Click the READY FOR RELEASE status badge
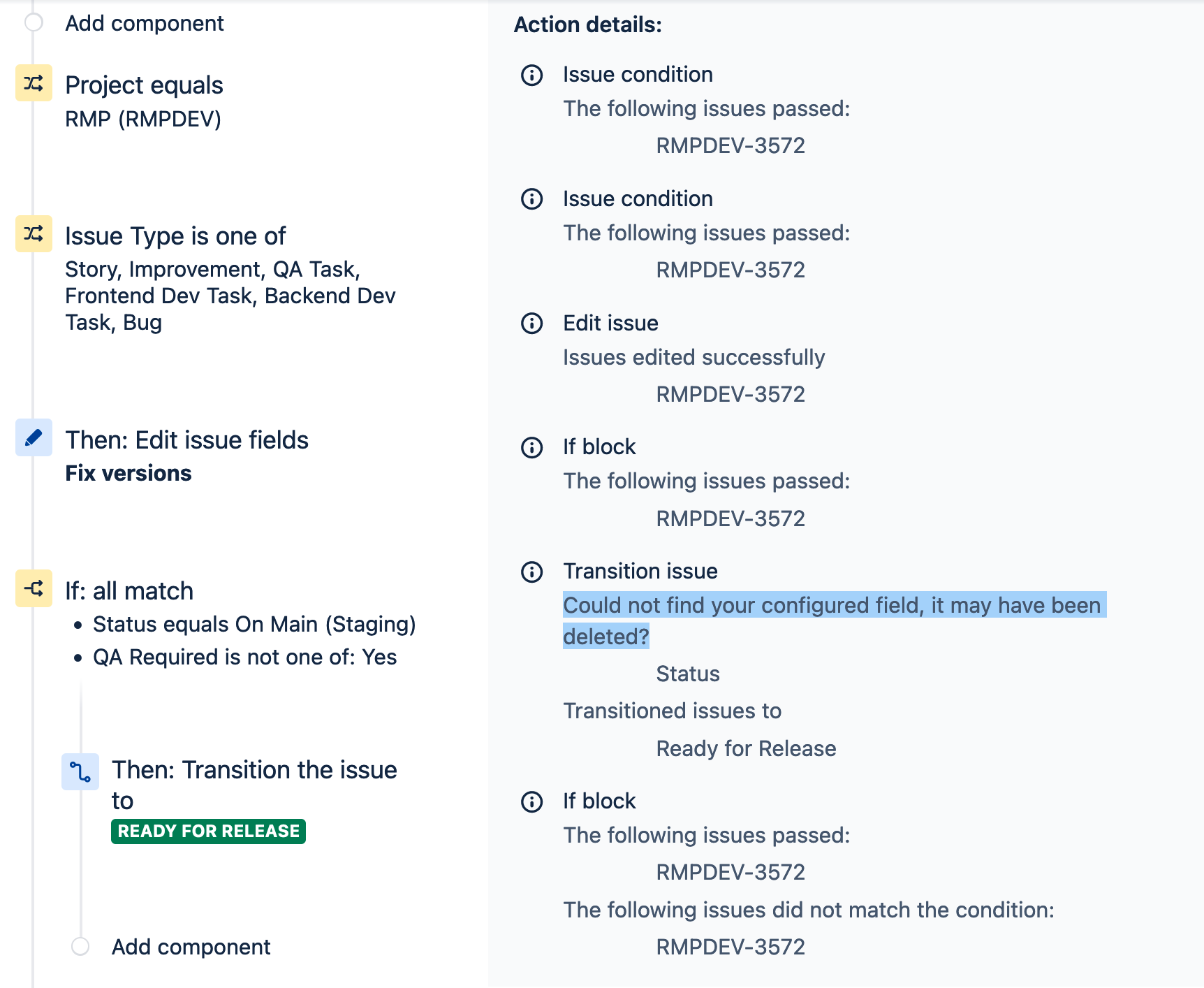 click(208, 831)
